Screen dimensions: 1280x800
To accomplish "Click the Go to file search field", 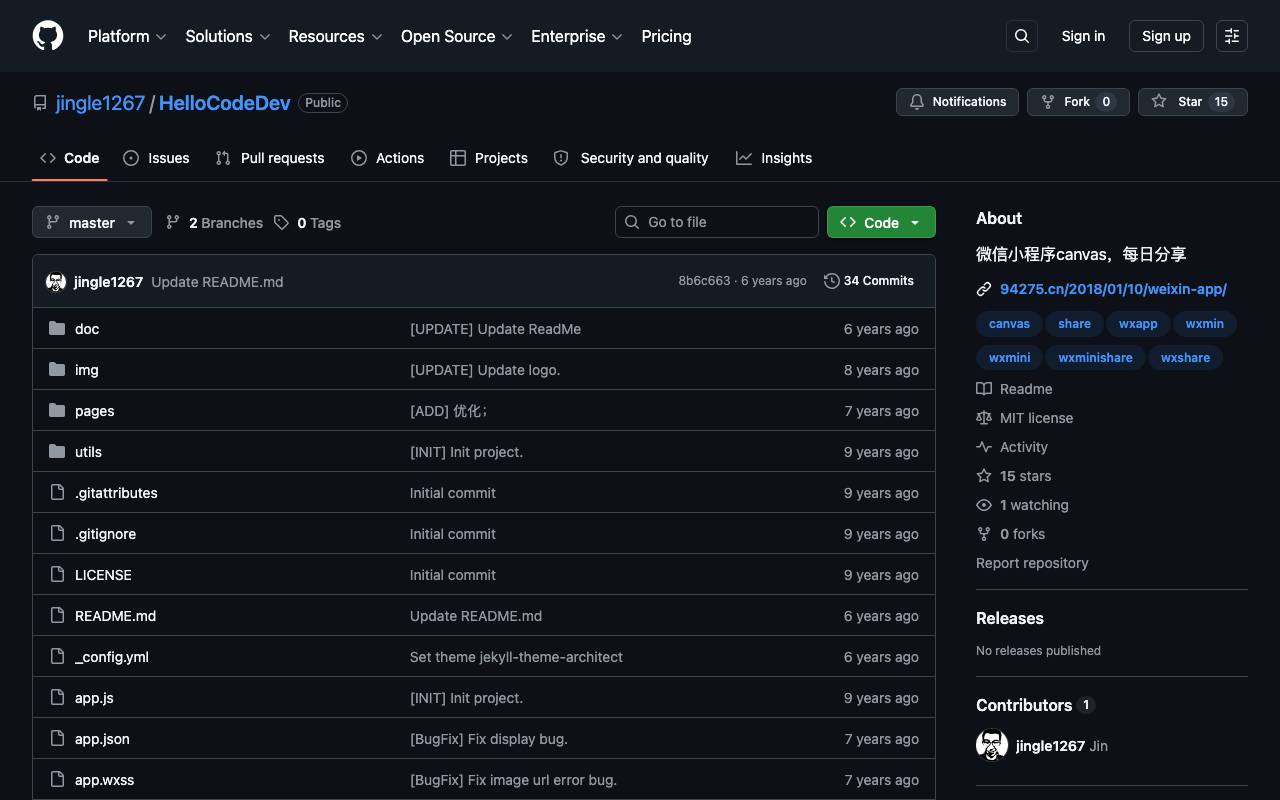I will 717,222.
